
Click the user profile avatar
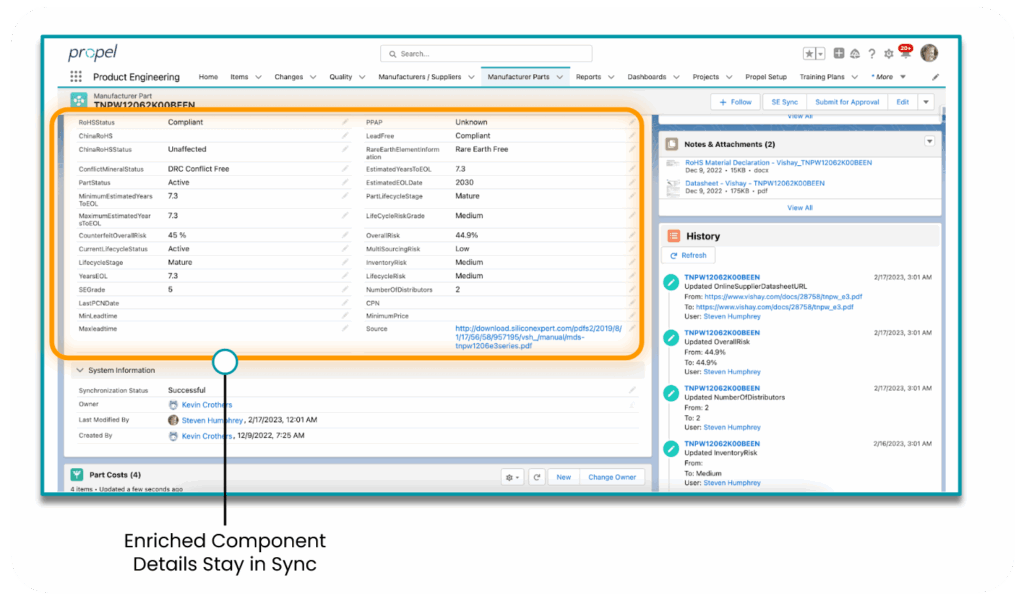[929, 54]
